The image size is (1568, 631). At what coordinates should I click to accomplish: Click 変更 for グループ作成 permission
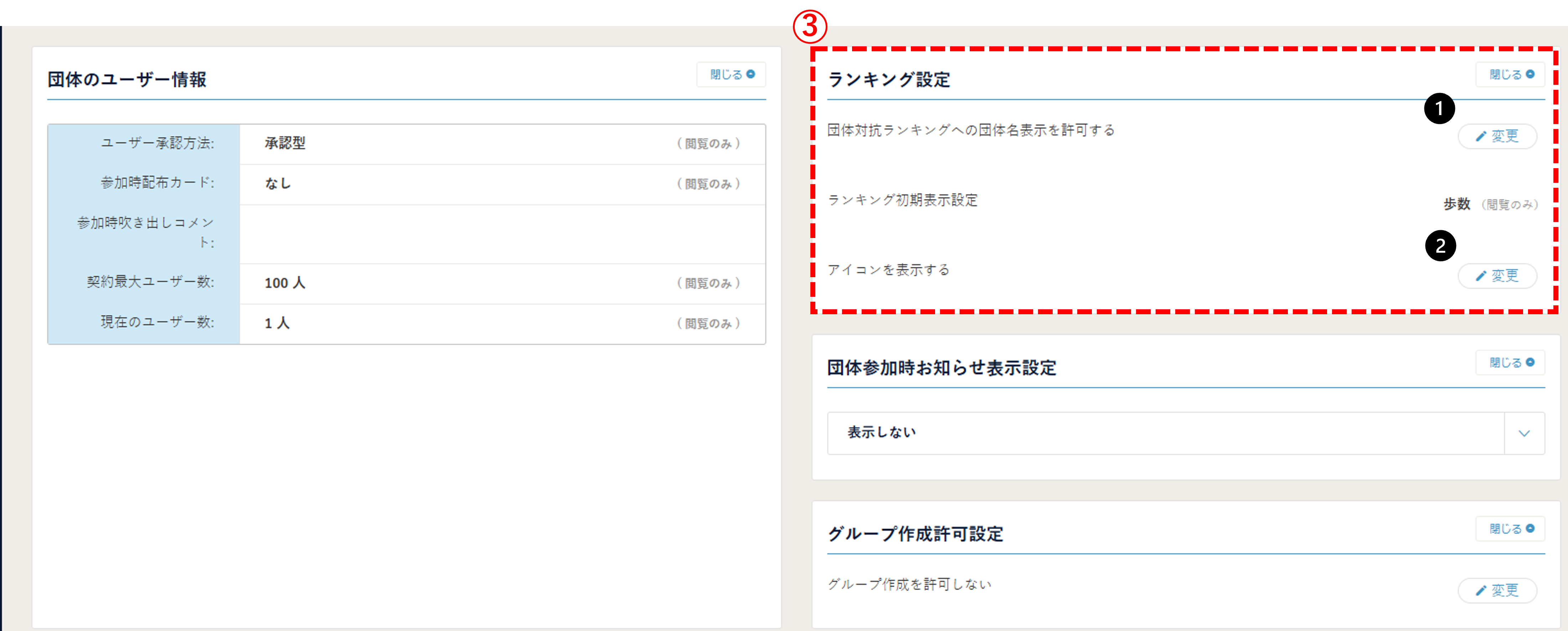pyautogui.click(x=1497, y=590)
